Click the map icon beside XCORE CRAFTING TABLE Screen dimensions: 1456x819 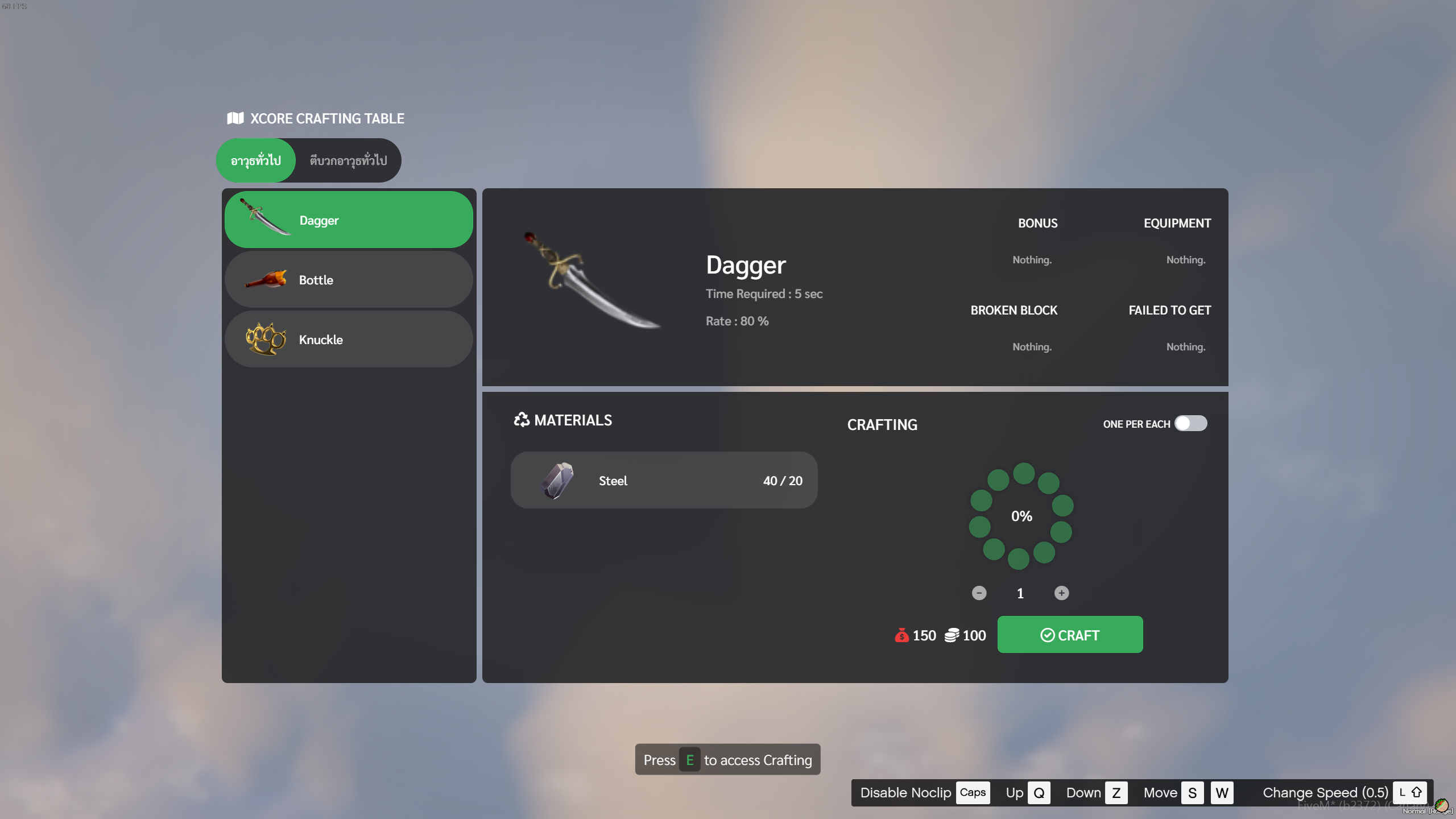234,118
